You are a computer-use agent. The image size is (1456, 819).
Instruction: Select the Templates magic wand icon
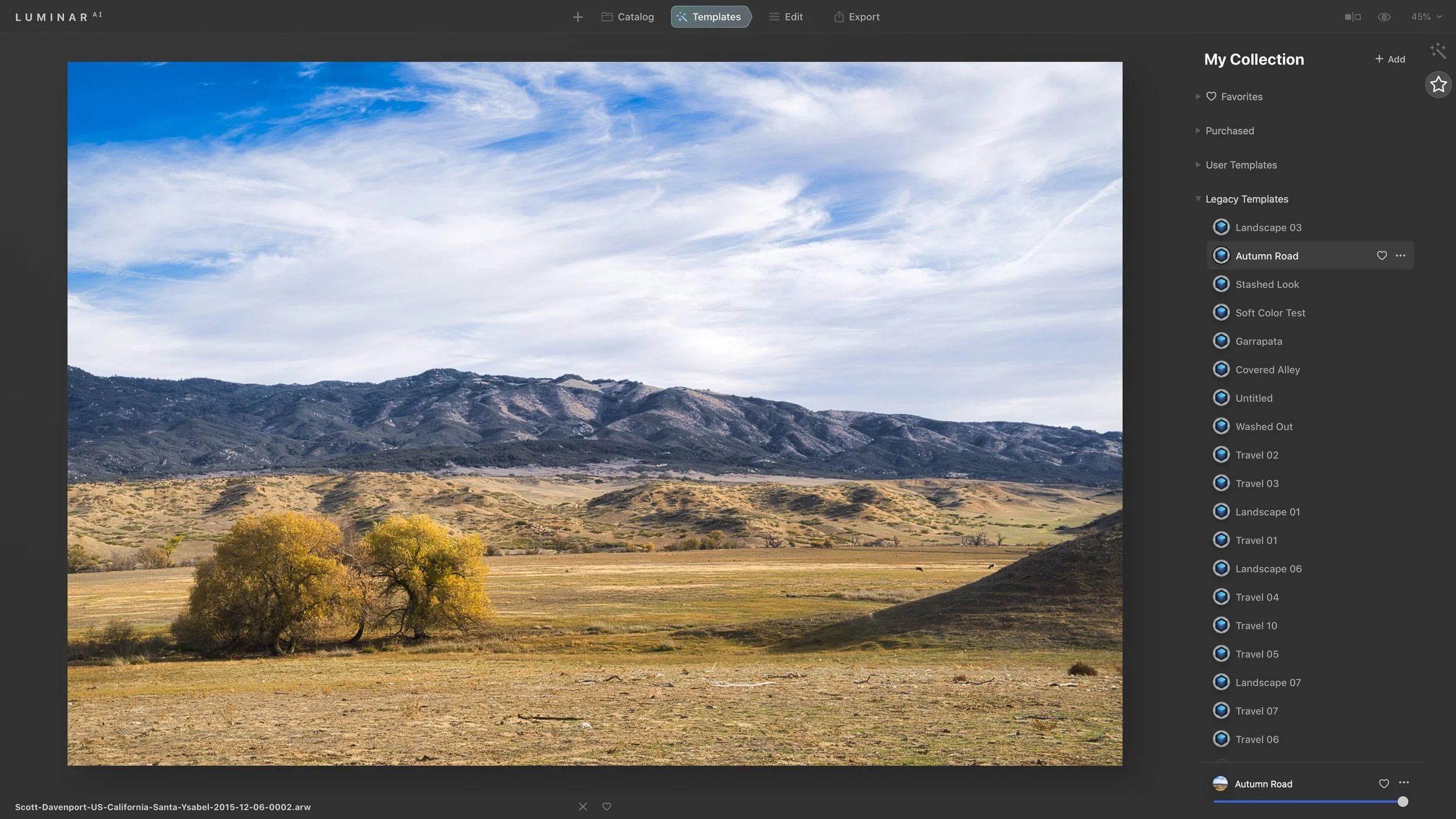(681, 16)
